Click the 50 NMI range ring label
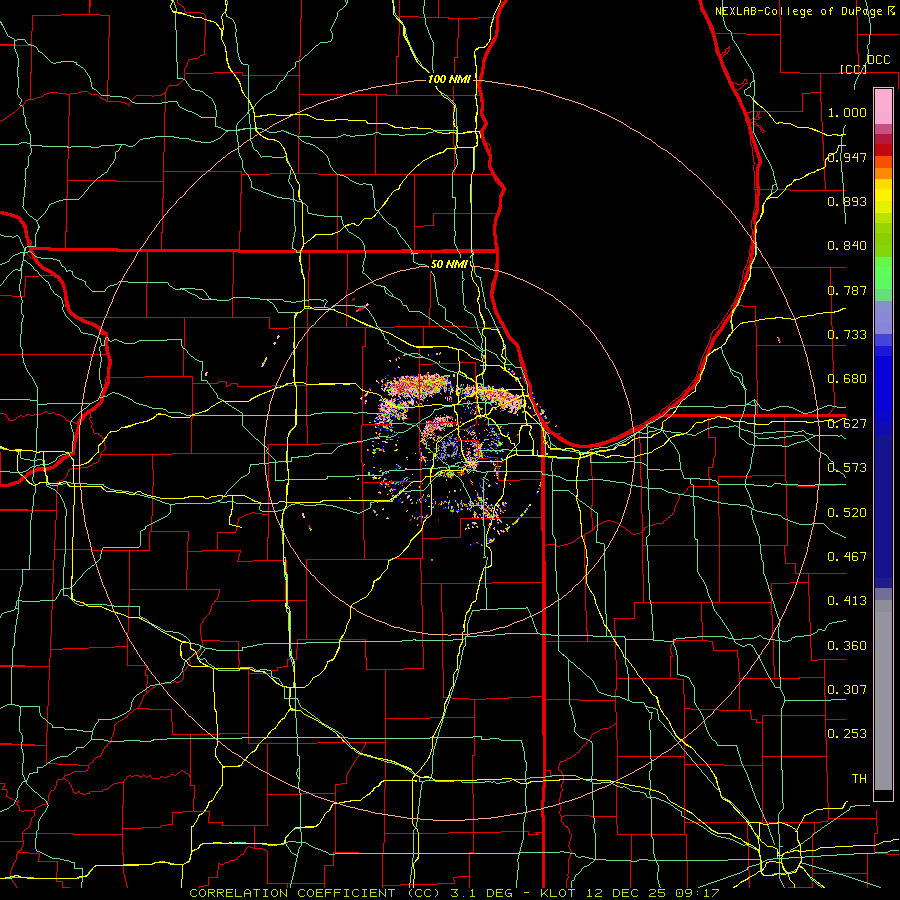This screenshot has width=900, height=900. [x=449, y=264]
